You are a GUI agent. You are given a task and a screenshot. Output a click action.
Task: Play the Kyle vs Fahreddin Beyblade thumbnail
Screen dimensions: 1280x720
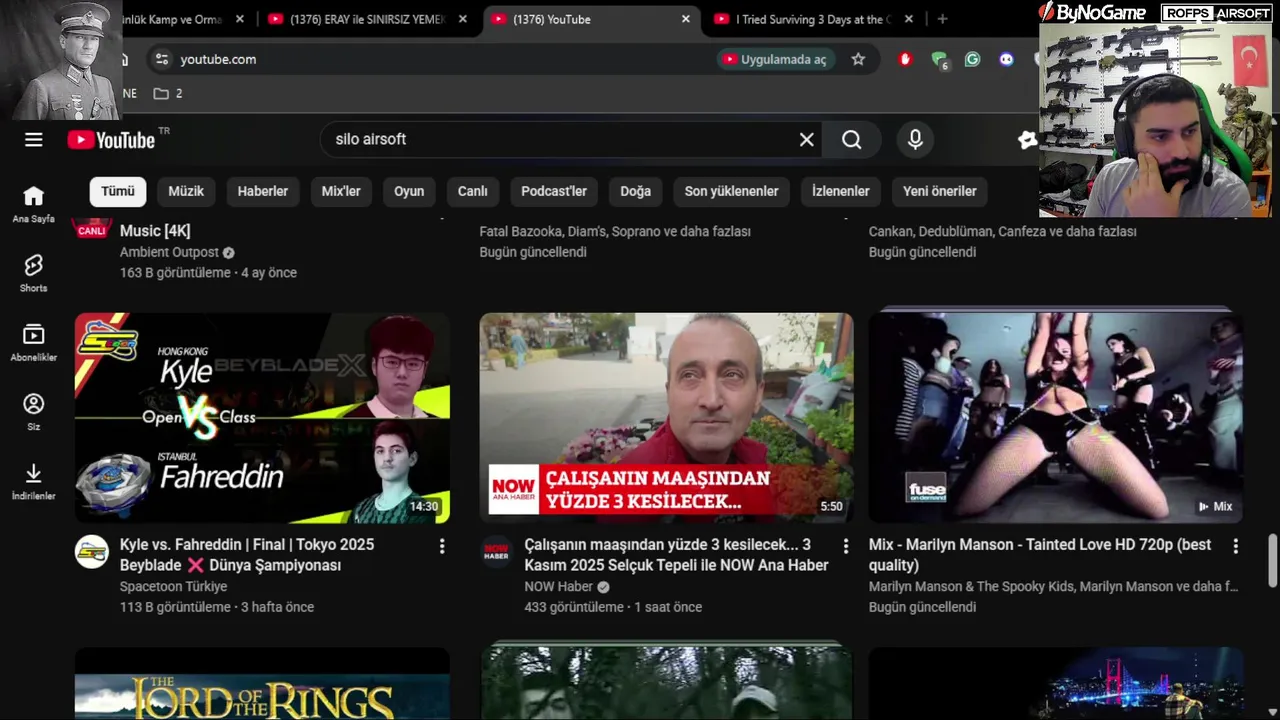262,418
